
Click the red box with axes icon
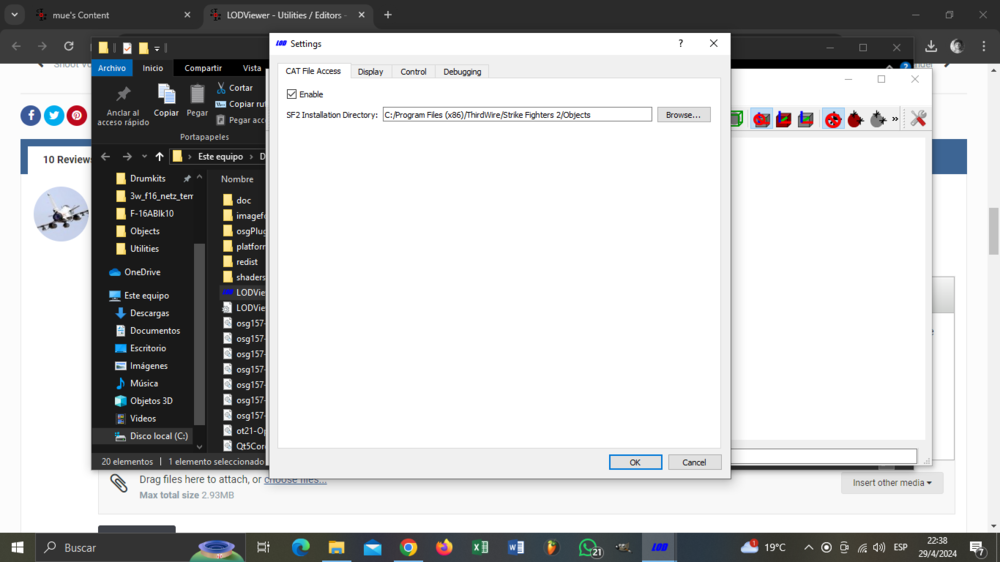point(784,119)
